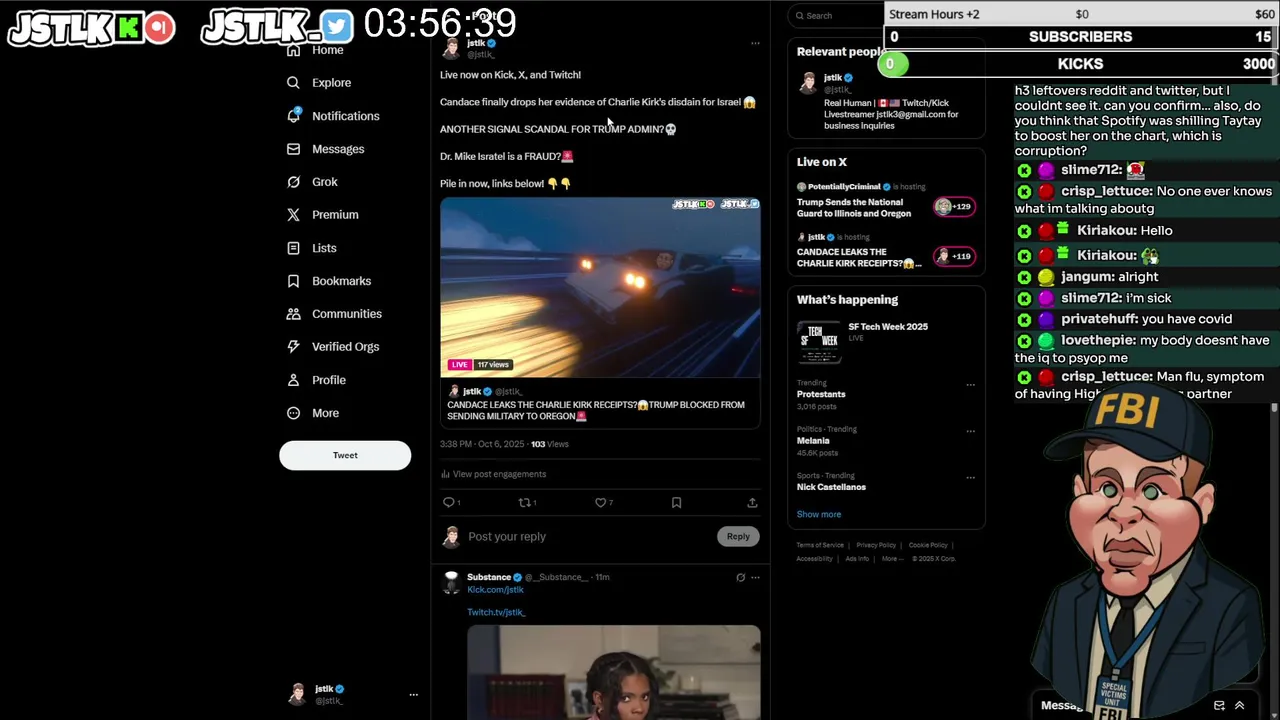1280x720 pixels.
Task: Click the Tweet button
Action: point(345,455)
